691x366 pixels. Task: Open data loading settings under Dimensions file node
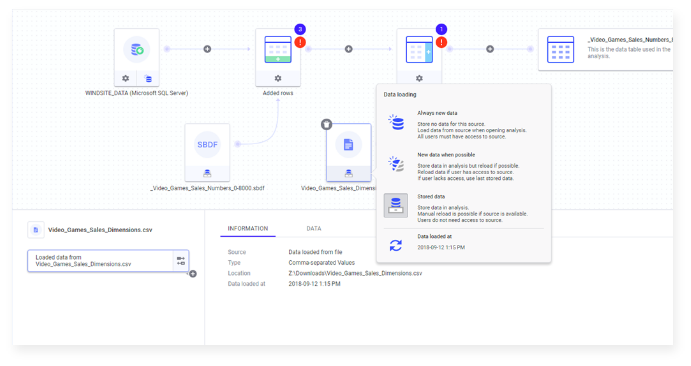[x=349, y=174]
